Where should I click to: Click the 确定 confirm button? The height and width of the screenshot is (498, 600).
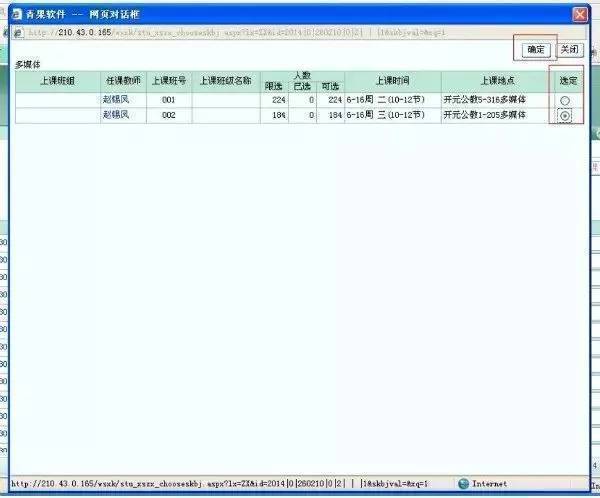coord(536,49)
